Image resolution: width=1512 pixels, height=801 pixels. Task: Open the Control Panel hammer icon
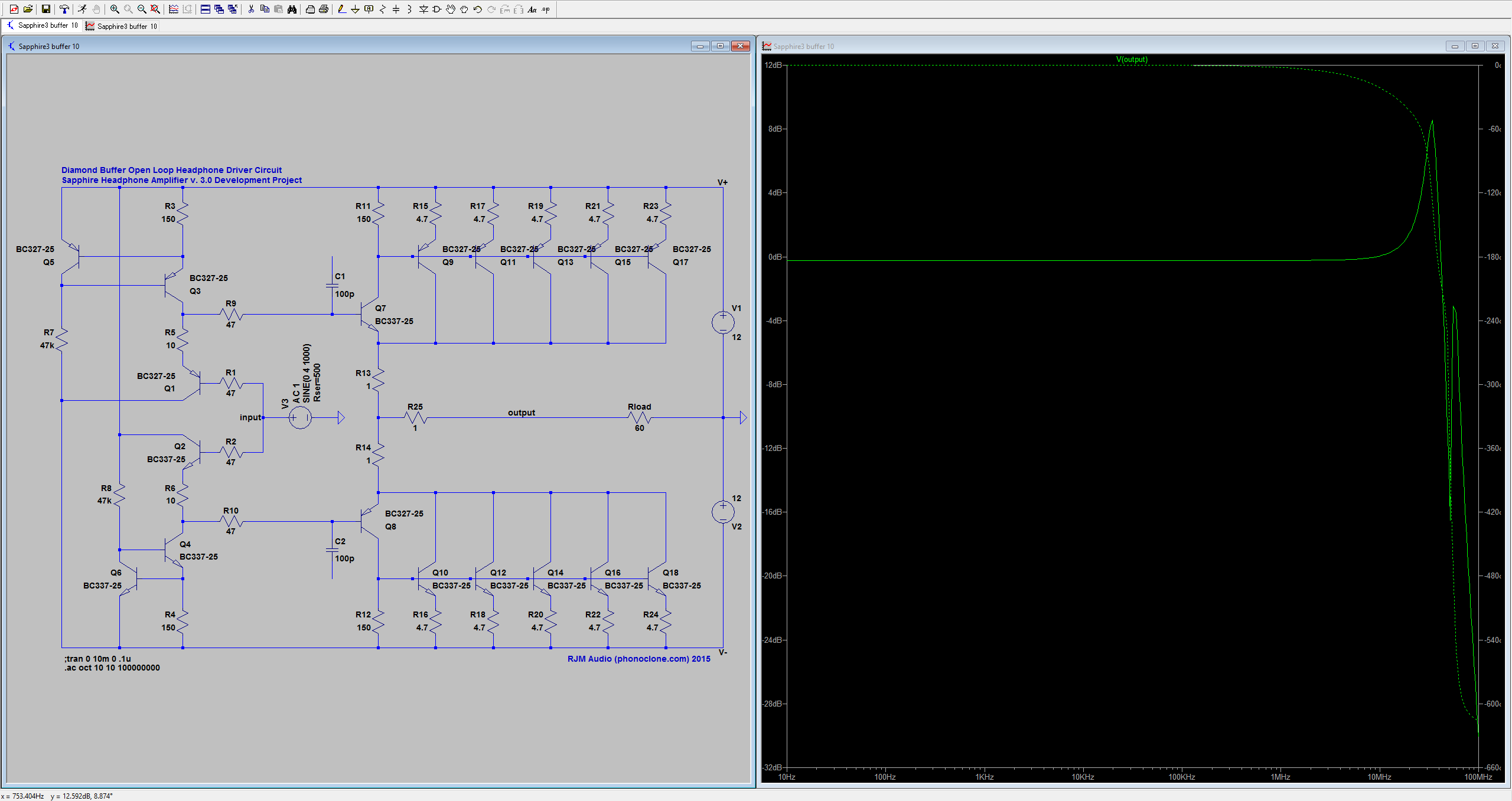tap(64, 9)
